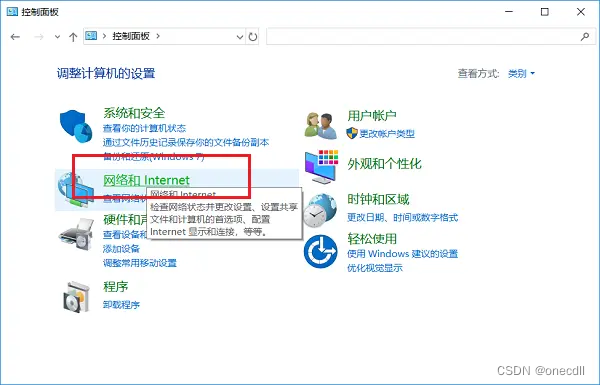Click the forward arrow navigation button
This screenshot has width=600, height=385.
39,37
